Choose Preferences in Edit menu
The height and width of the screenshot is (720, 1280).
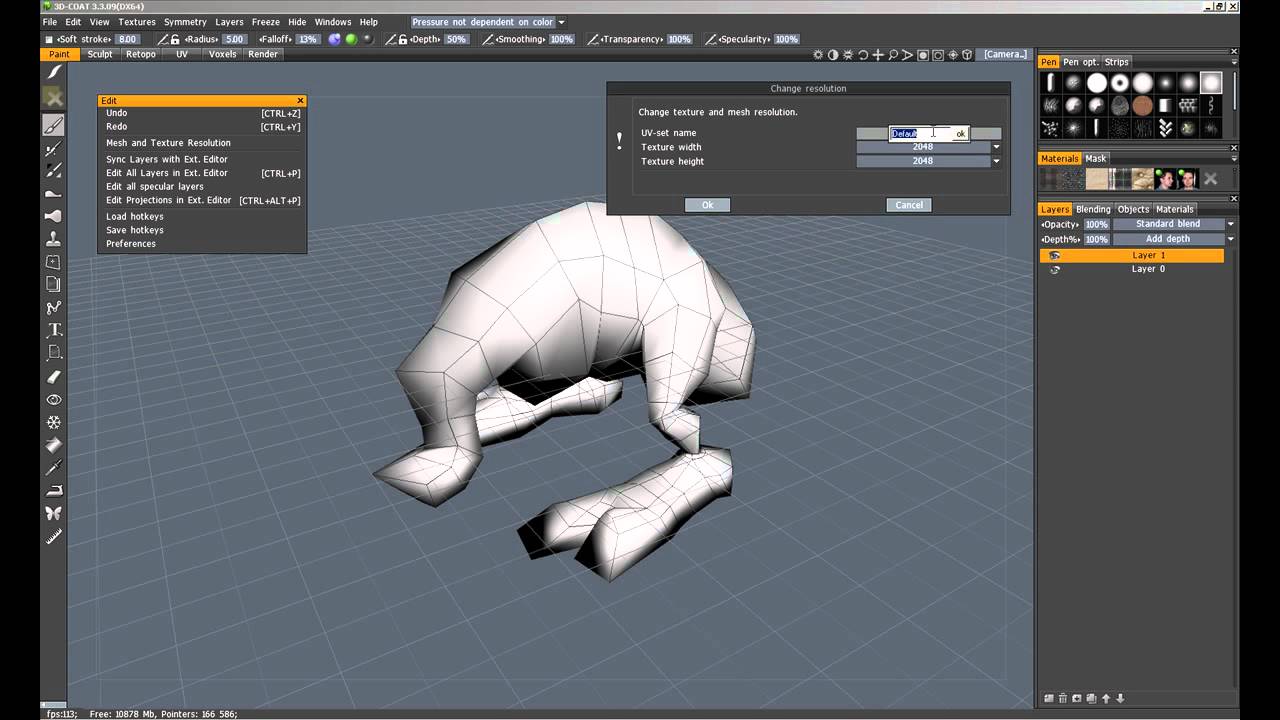point(131,244)
